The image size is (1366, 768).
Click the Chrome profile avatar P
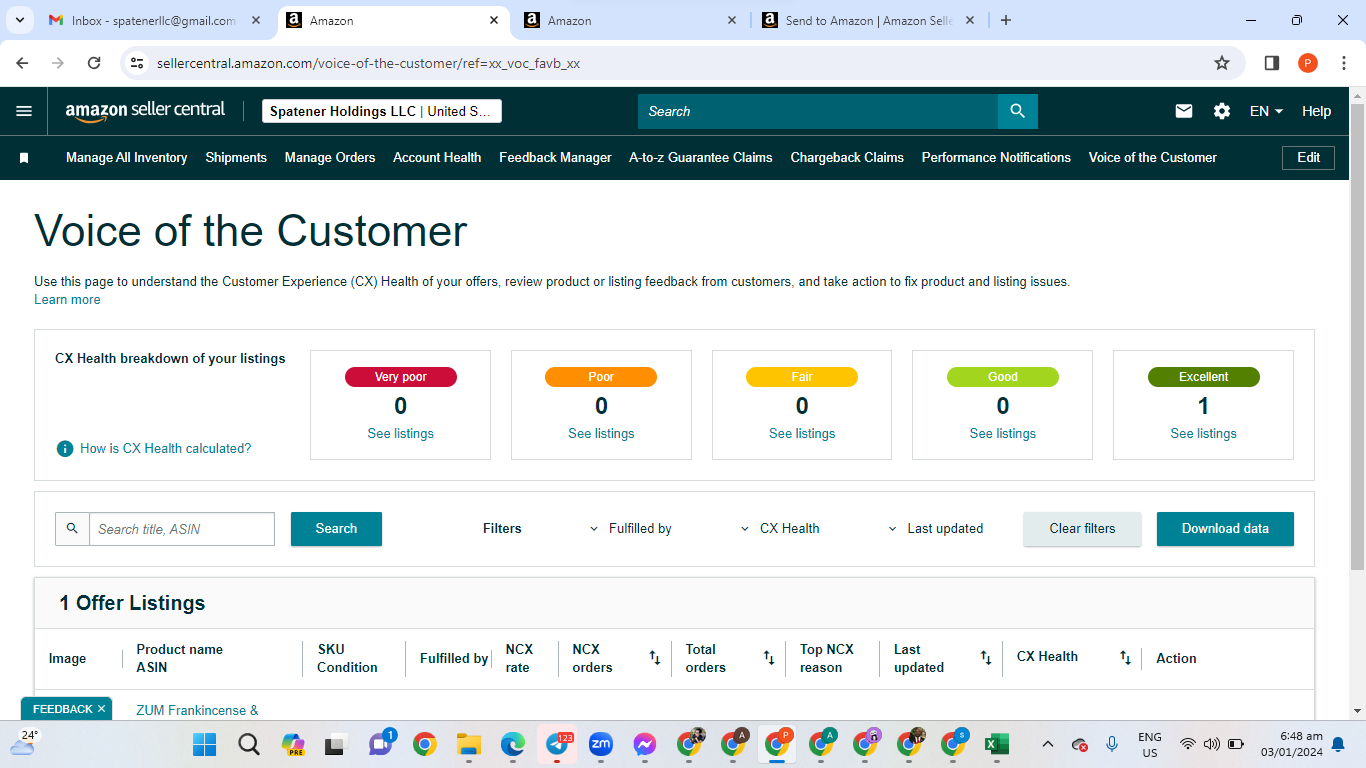[x=1308, y=63]
